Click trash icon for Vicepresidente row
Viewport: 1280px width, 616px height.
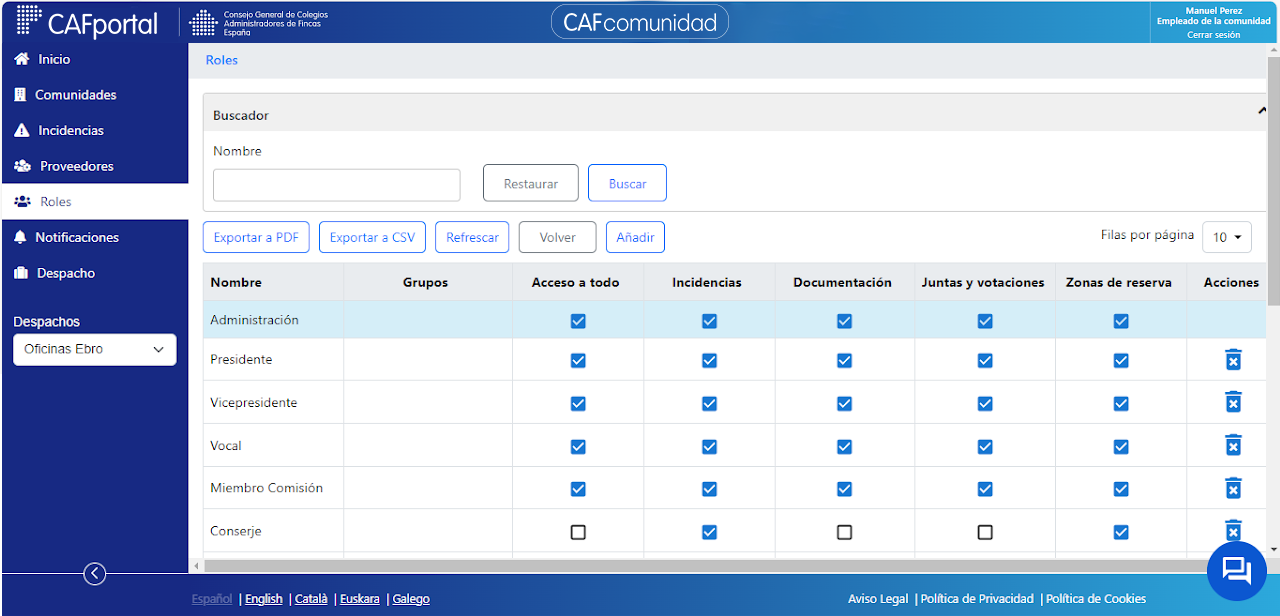(x=1233, y=402)
